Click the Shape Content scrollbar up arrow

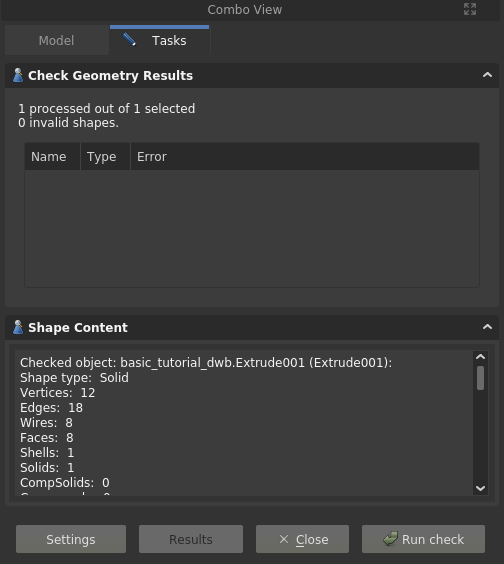[480, 357]
